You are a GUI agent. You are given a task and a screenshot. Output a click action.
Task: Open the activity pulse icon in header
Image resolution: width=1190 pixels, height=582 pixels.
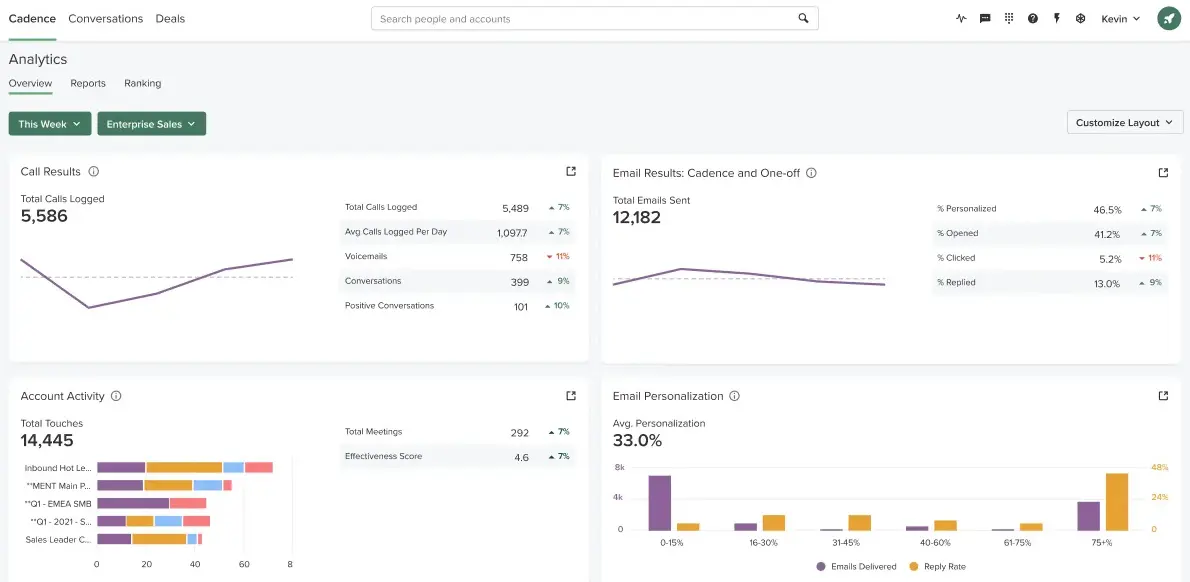[961, 19]
